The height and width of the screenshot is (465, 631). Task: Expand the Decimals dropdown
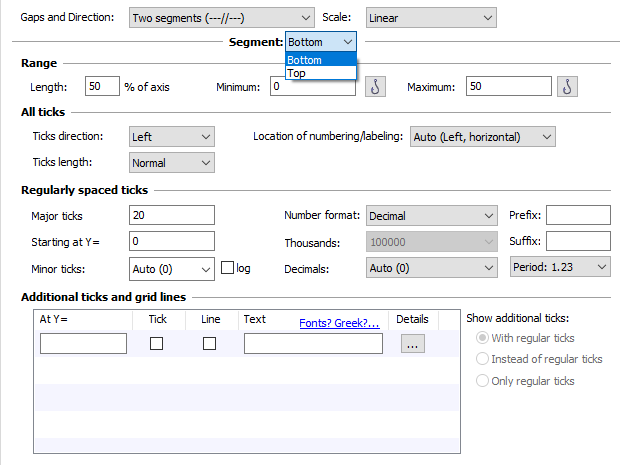(x=430, y=267)
